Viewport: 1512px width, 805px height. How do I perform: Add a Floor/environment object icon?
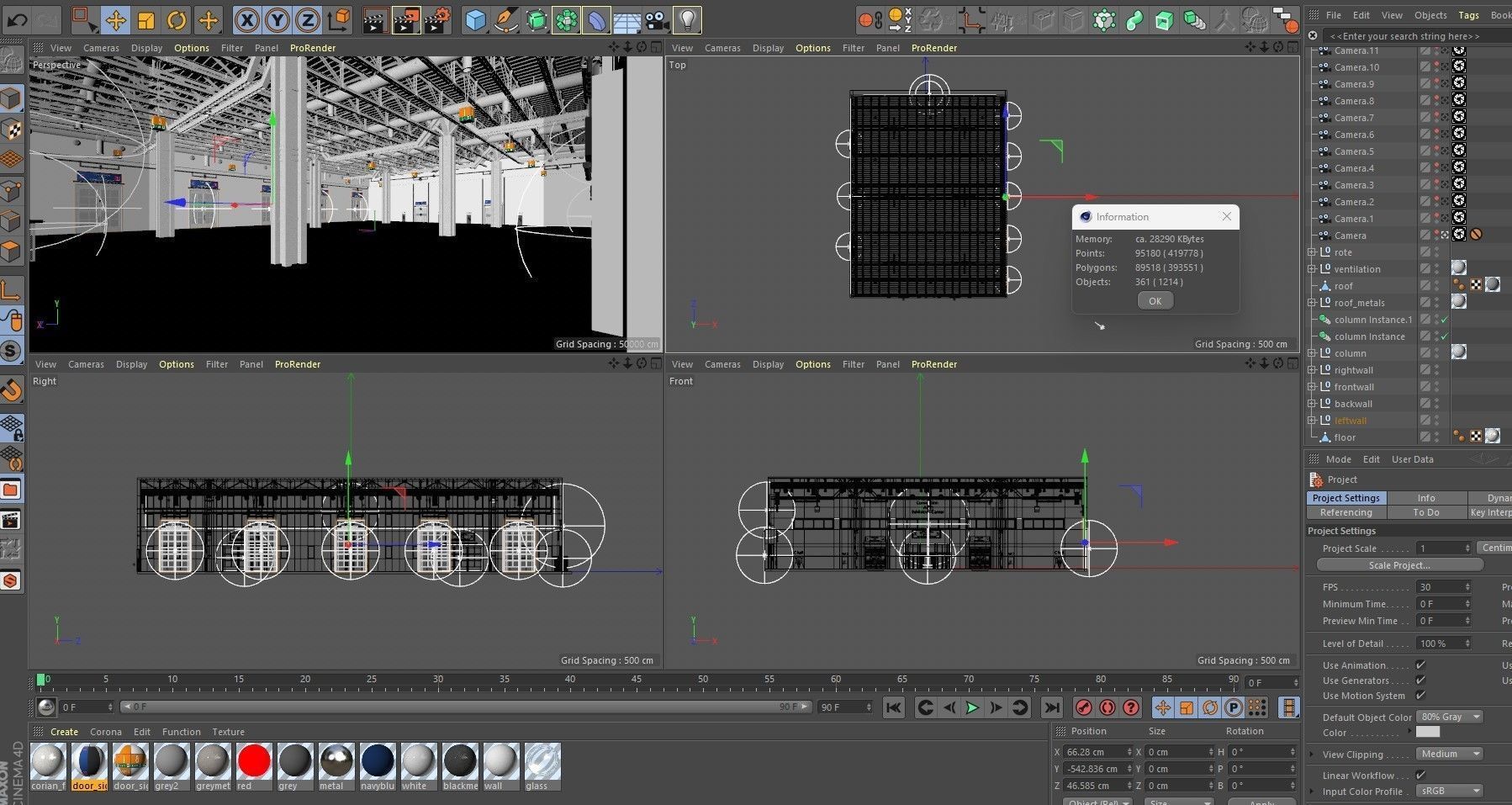[627, 19]
